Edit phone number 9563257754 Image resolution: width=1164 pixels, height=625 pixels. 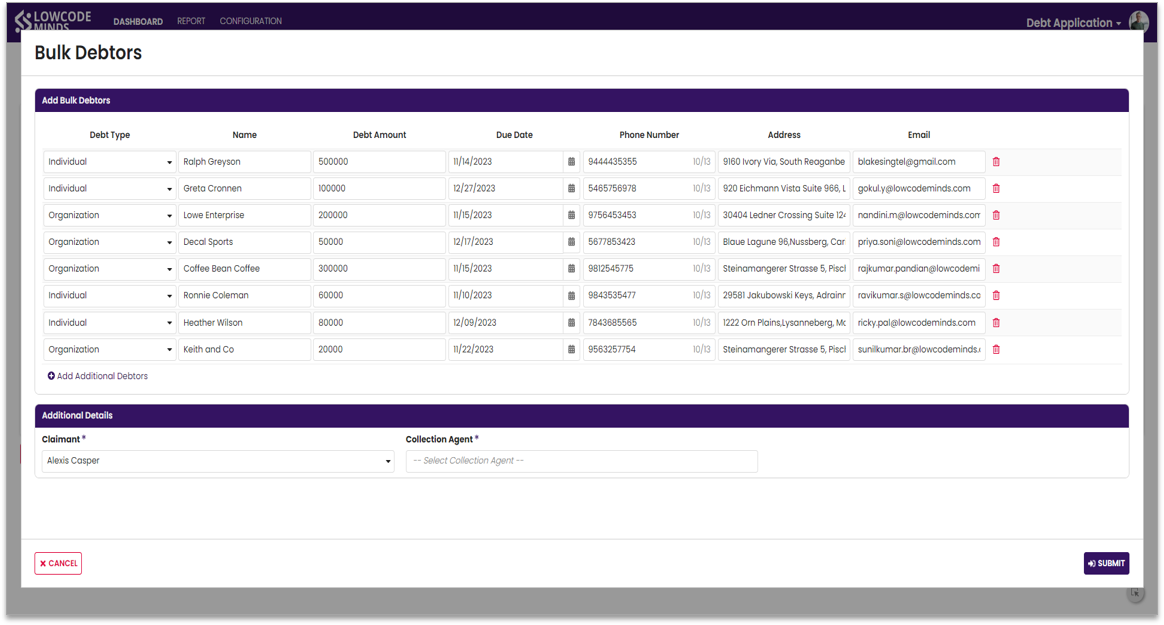649,350
